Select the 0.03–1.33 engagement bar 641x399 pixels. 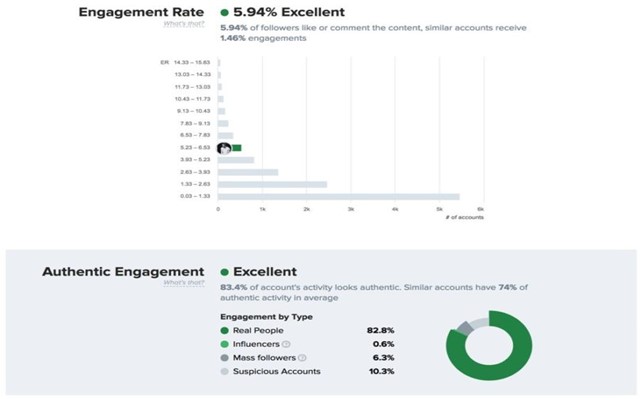[338, 197]
